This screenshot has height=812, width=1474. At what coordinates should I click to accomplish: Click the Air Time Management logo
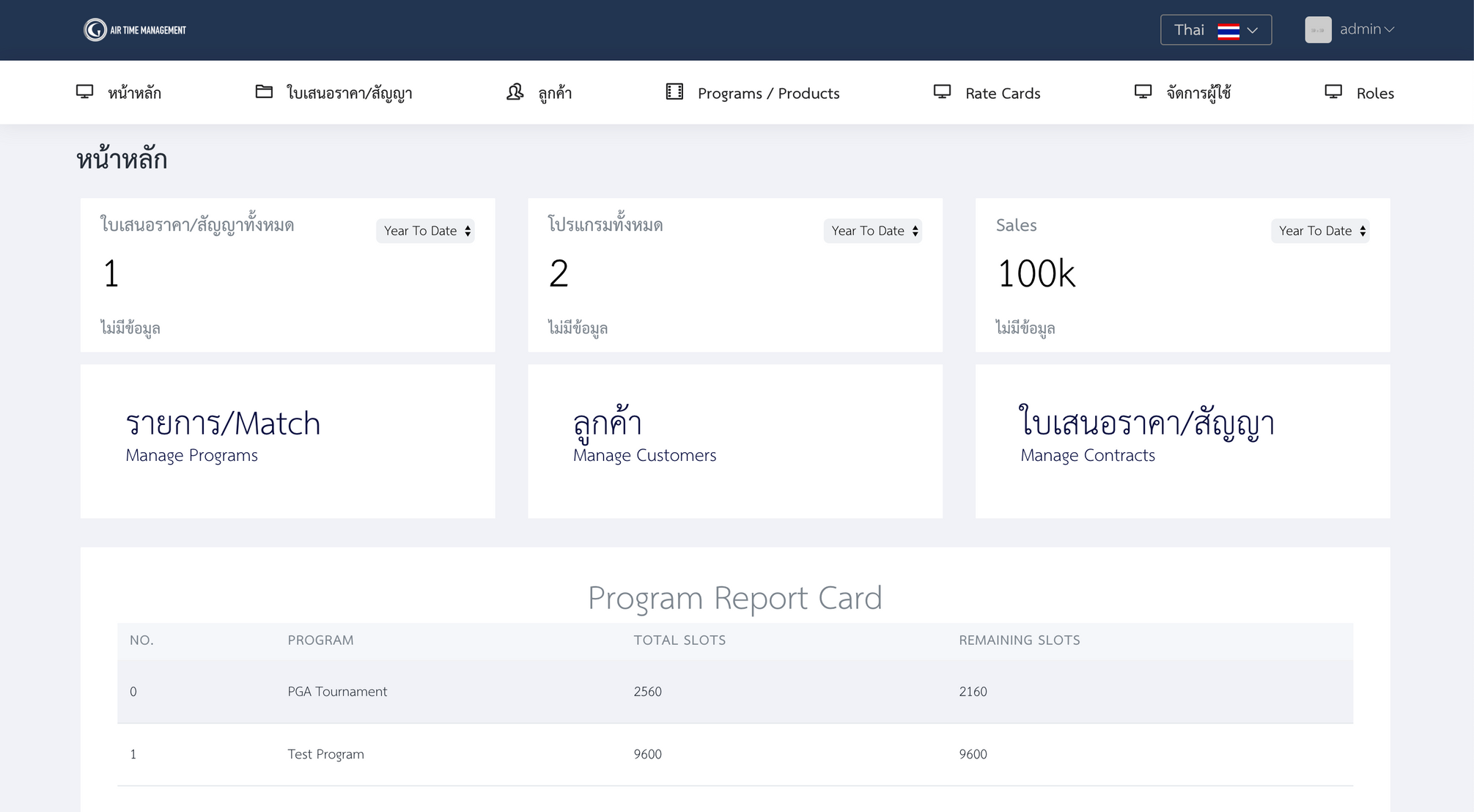tap(134, 30)
